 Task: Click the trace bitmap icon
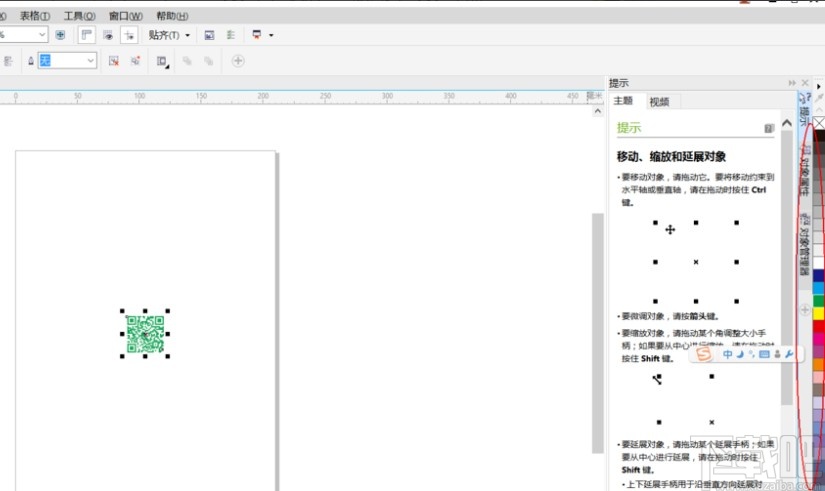[x=135, y=61]
